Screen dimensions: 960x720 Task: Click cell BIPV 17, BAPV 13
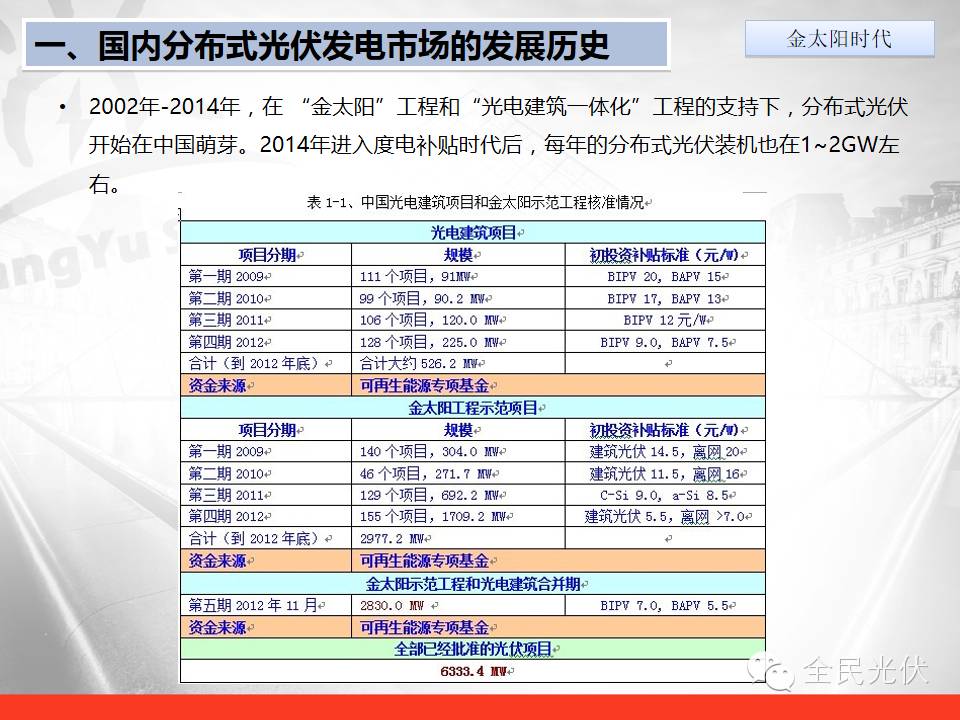[666, 299]
